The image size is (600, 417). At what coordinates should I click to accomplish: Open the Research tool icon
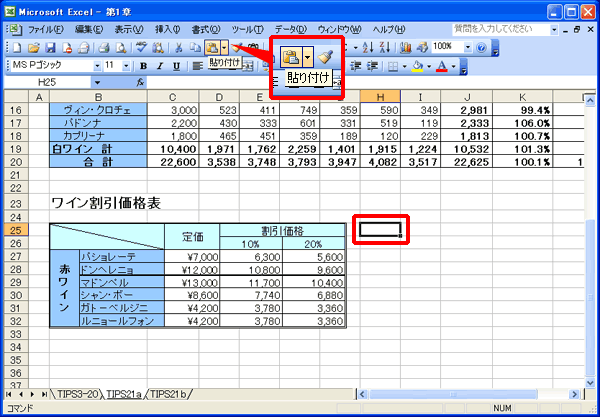click(158, 47)
